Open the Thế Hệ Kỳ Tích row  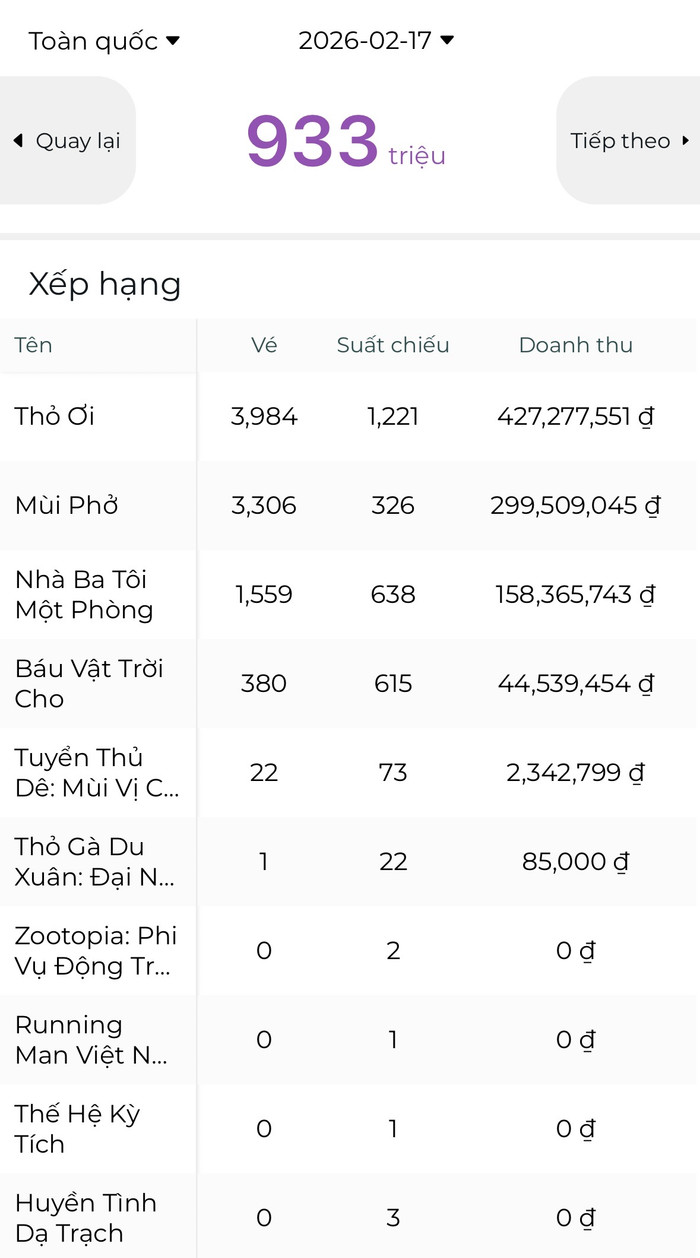click(x=77, y=1128)
